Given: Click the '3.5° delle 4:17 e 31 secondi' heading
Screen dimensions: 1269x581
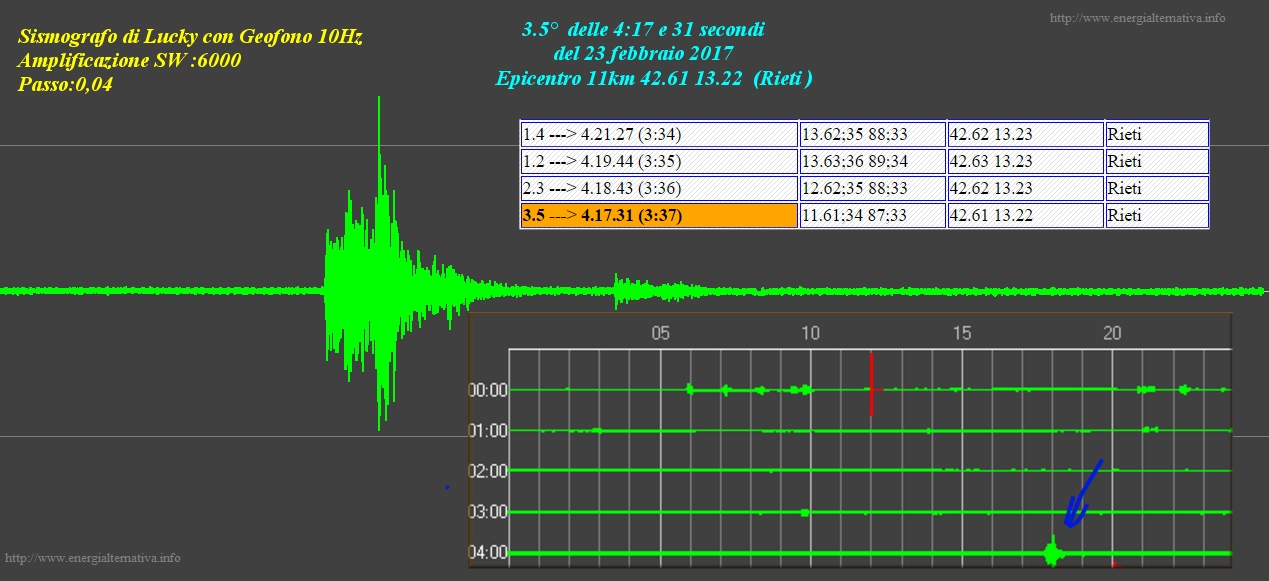Looking at the screenshot, I should (643, 30).
